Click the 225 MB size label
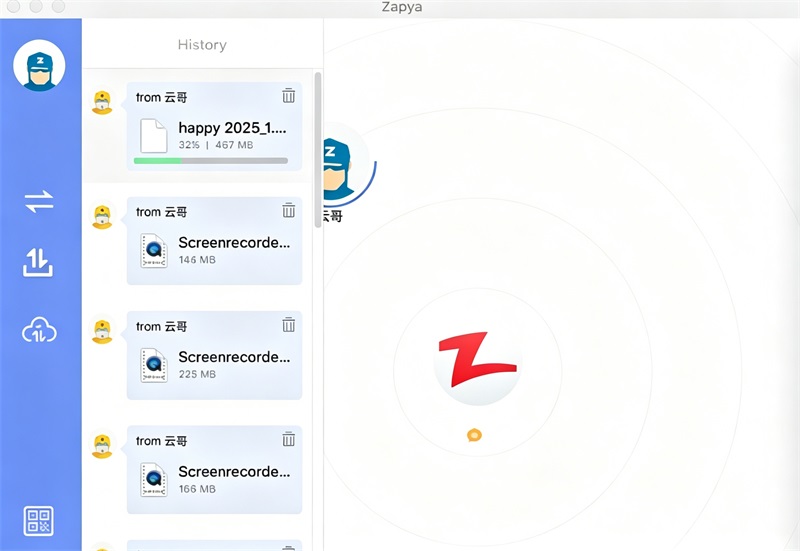800x551 pixels. [197, 374]
